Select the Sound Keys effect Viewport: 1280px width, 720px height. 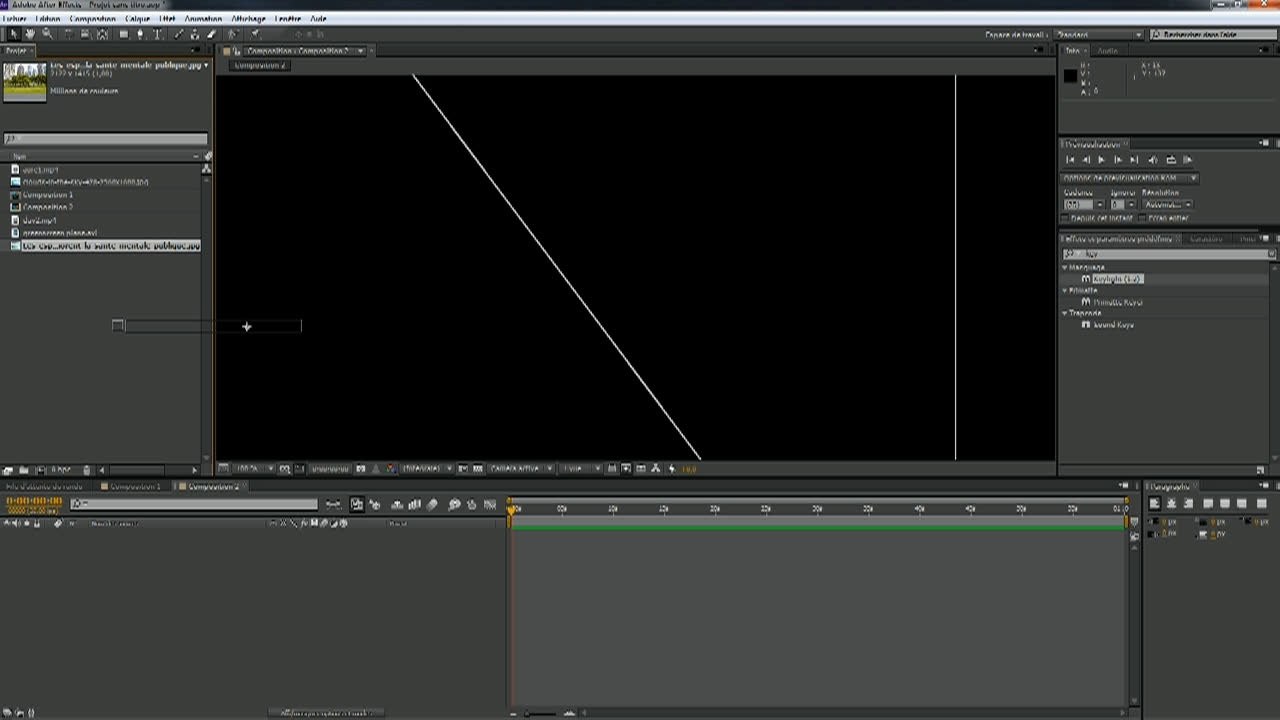click(1113, 324)
